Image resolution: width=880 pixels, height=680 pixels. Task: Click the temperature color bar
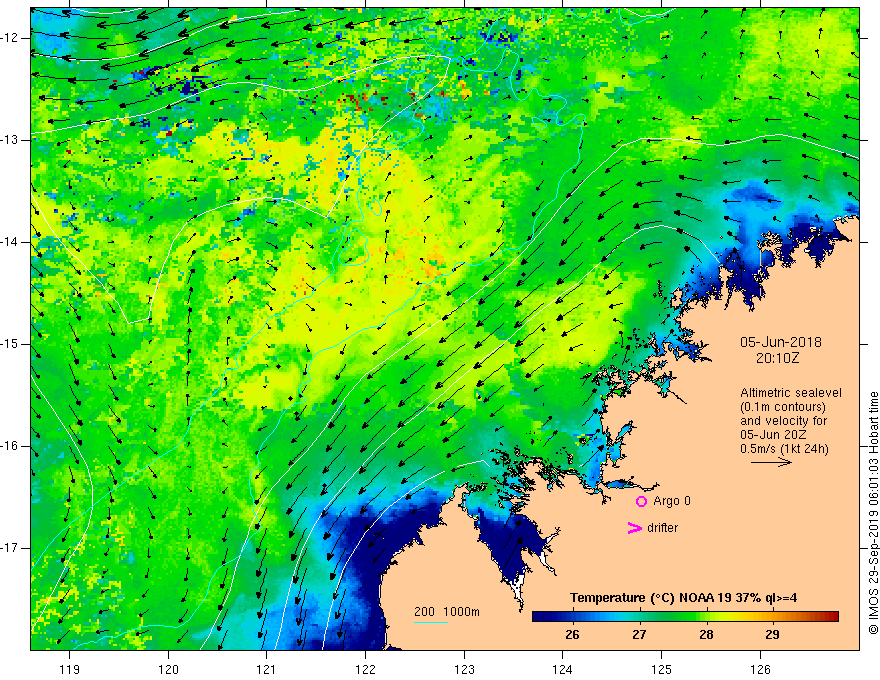pos(685,617)
